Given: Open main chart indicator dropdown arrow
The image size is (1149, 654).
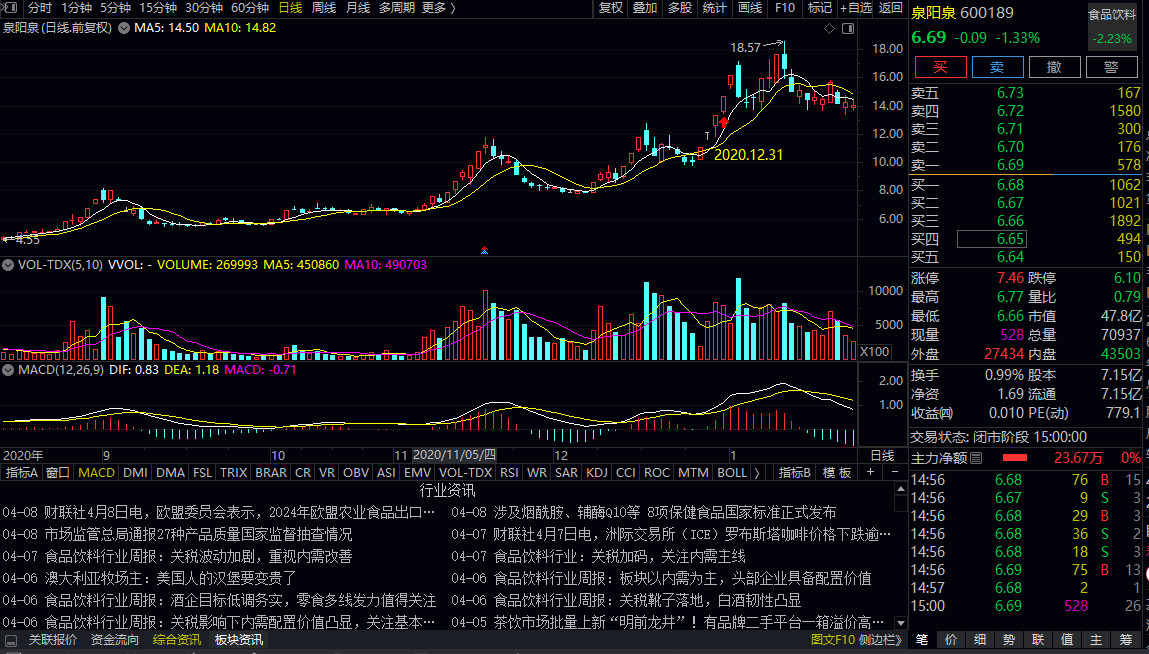Looking at the screenshot, I should 124,28.
